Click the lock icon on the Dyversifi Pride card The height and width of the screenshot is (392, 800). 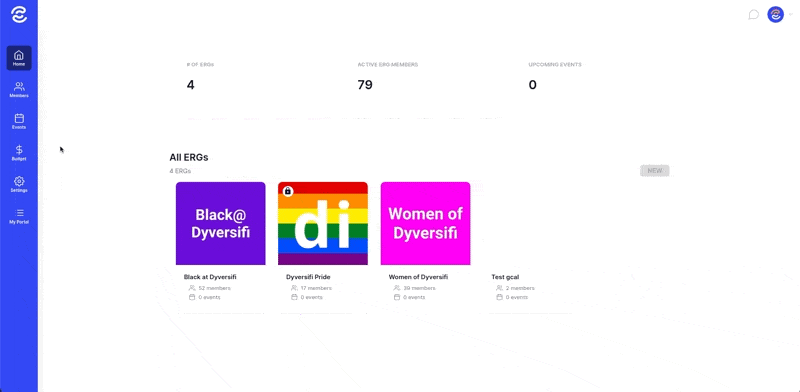pyautogui.click(x=288, y=191)
